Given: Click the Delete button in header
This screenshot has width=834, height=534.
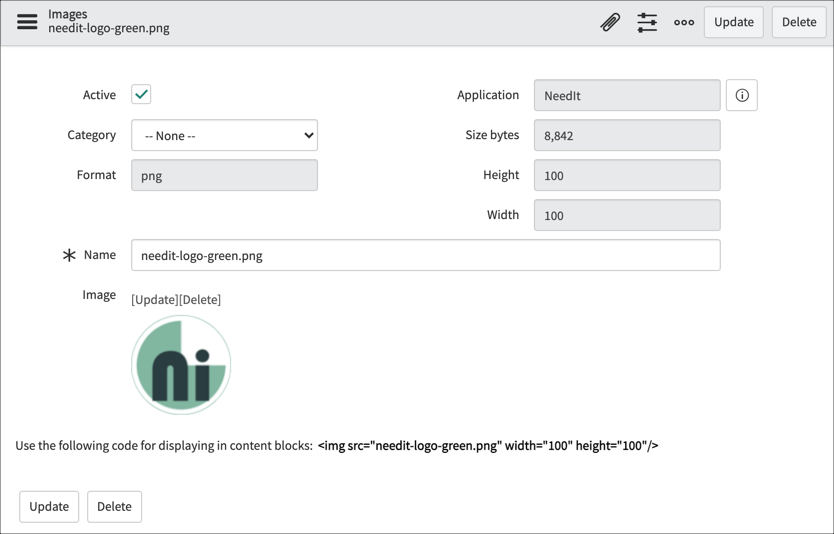Looking at the screenshot, I should click(x=799, y=22).
